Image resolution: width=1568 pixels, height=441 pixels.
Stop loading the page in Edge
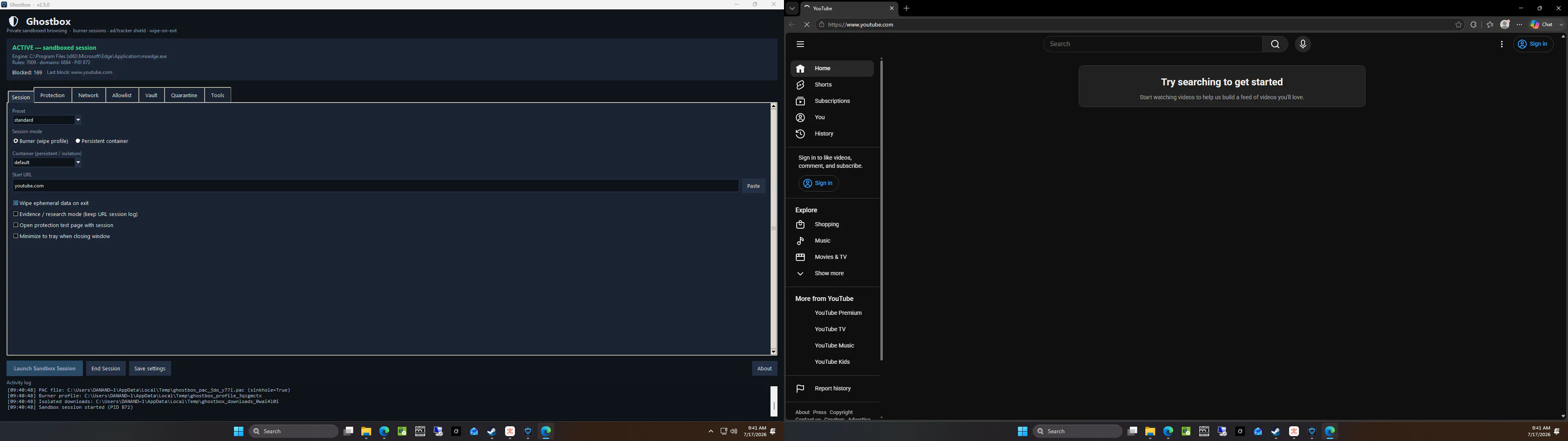pos(806,25)
